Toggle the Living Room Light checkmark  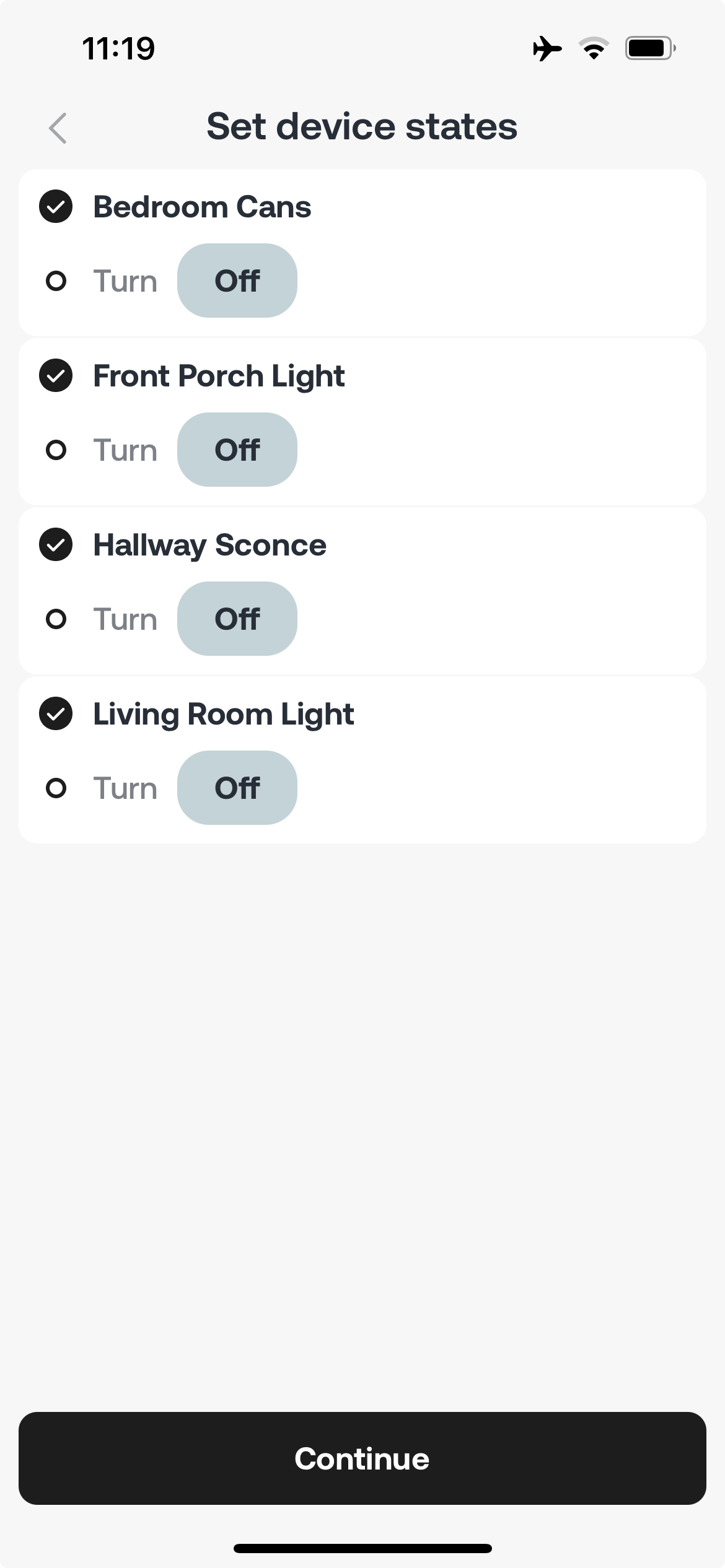point(56,713)
